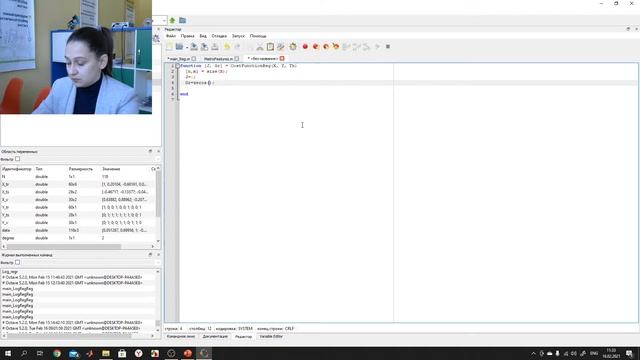
Task: Sort workspace by Идентификатор column
Action: pyautogui.click(x=17, y=169)
